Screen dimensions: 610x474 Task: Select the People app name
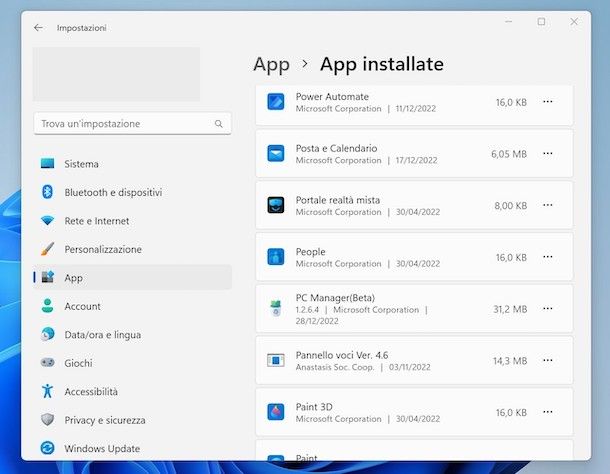[310, 252]
